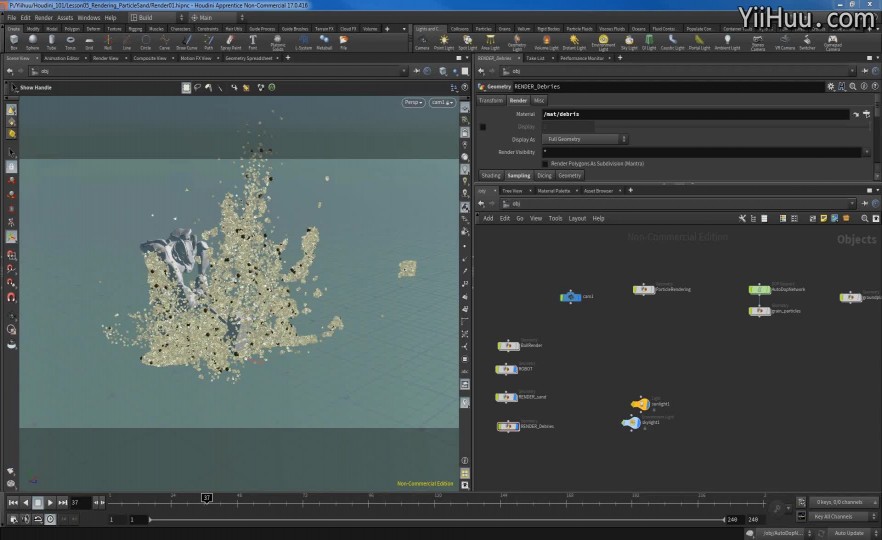Select the Spray Paint tool

click(230, 42)
